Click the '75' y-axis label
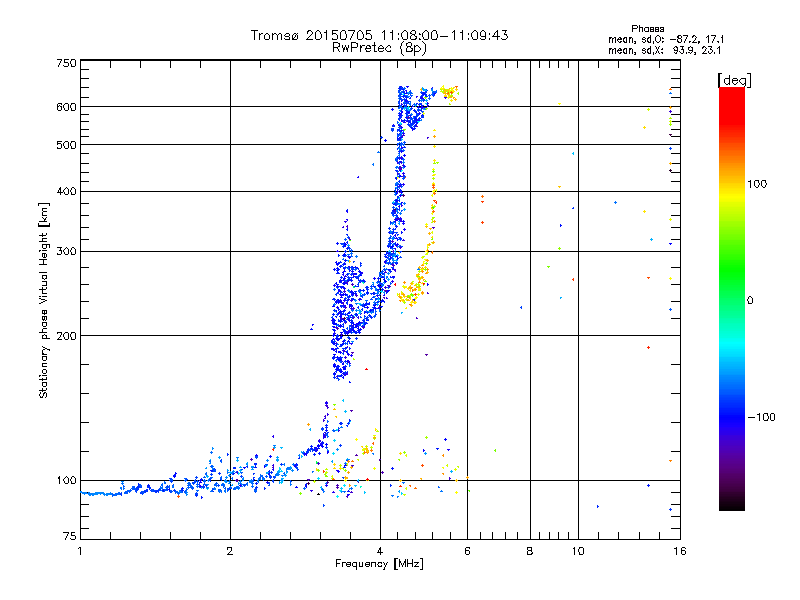Image resolution: width=800 pixels, height=600 pixels. pyautogui.click(x=70, y=536)
